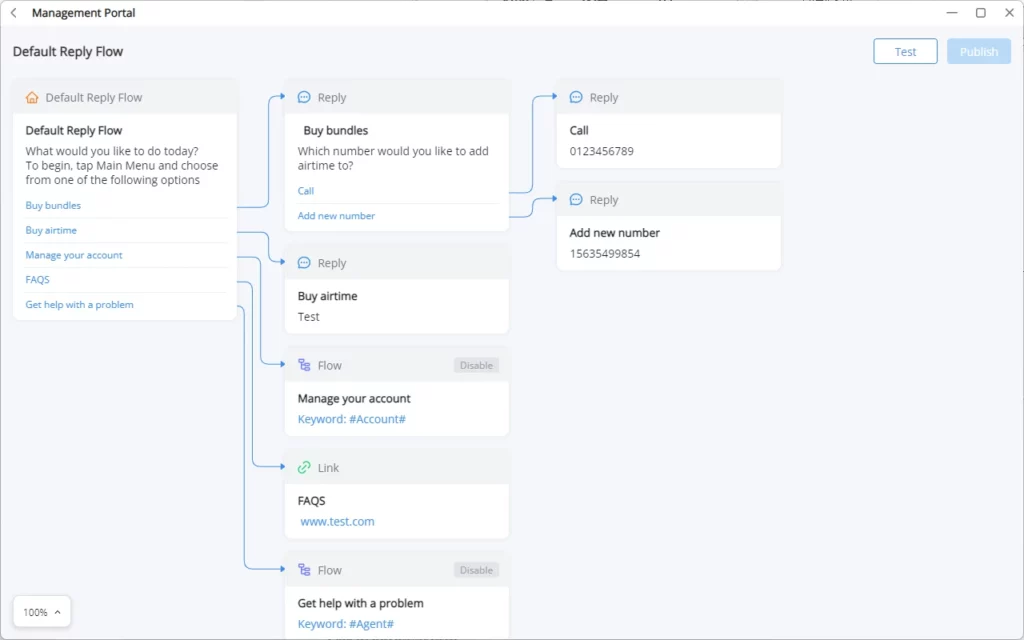Open the www.test.com link

point(337,521)
